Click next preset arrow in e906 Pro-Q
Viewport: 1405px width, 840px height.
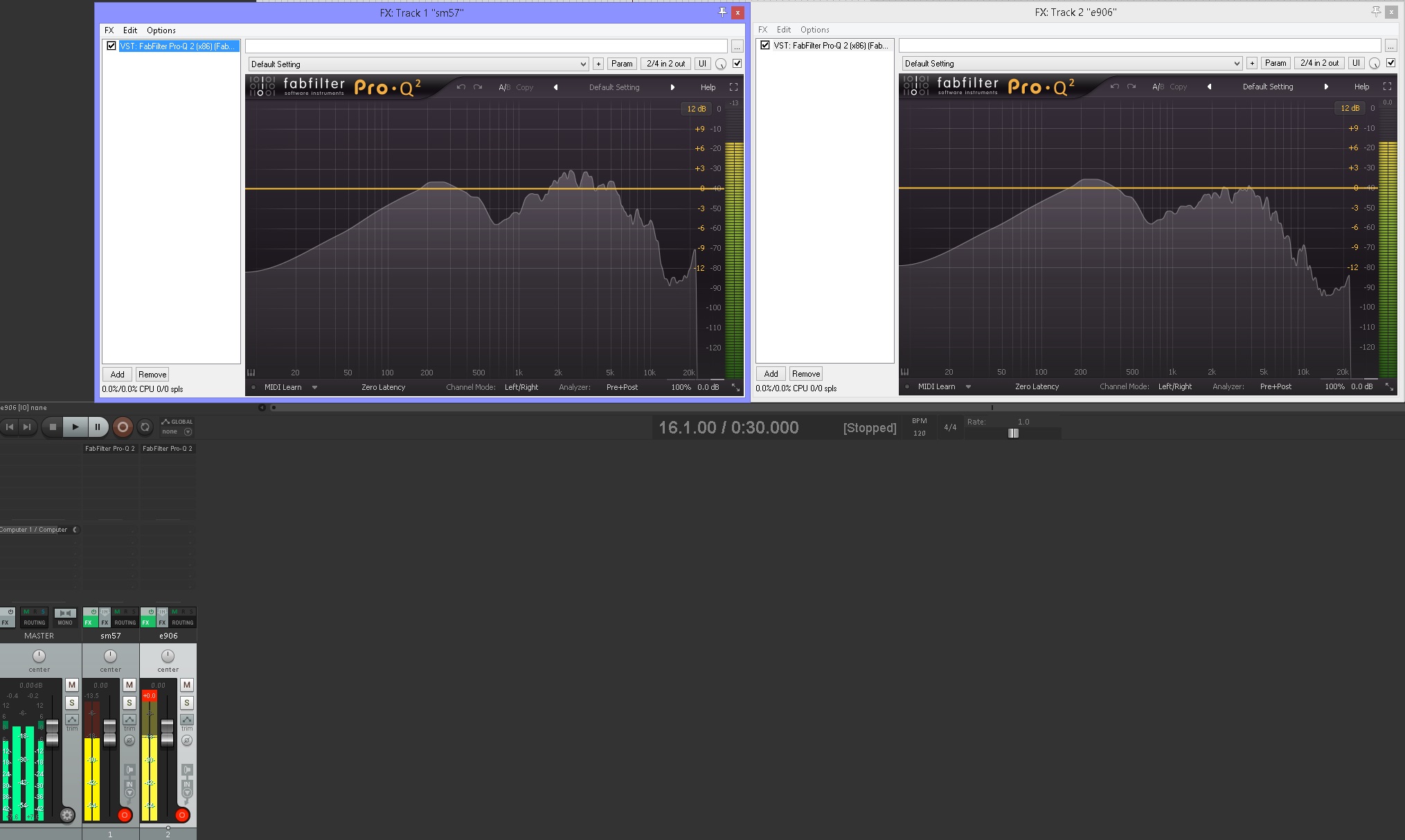pyautogui.click(x=1326, y=87)
